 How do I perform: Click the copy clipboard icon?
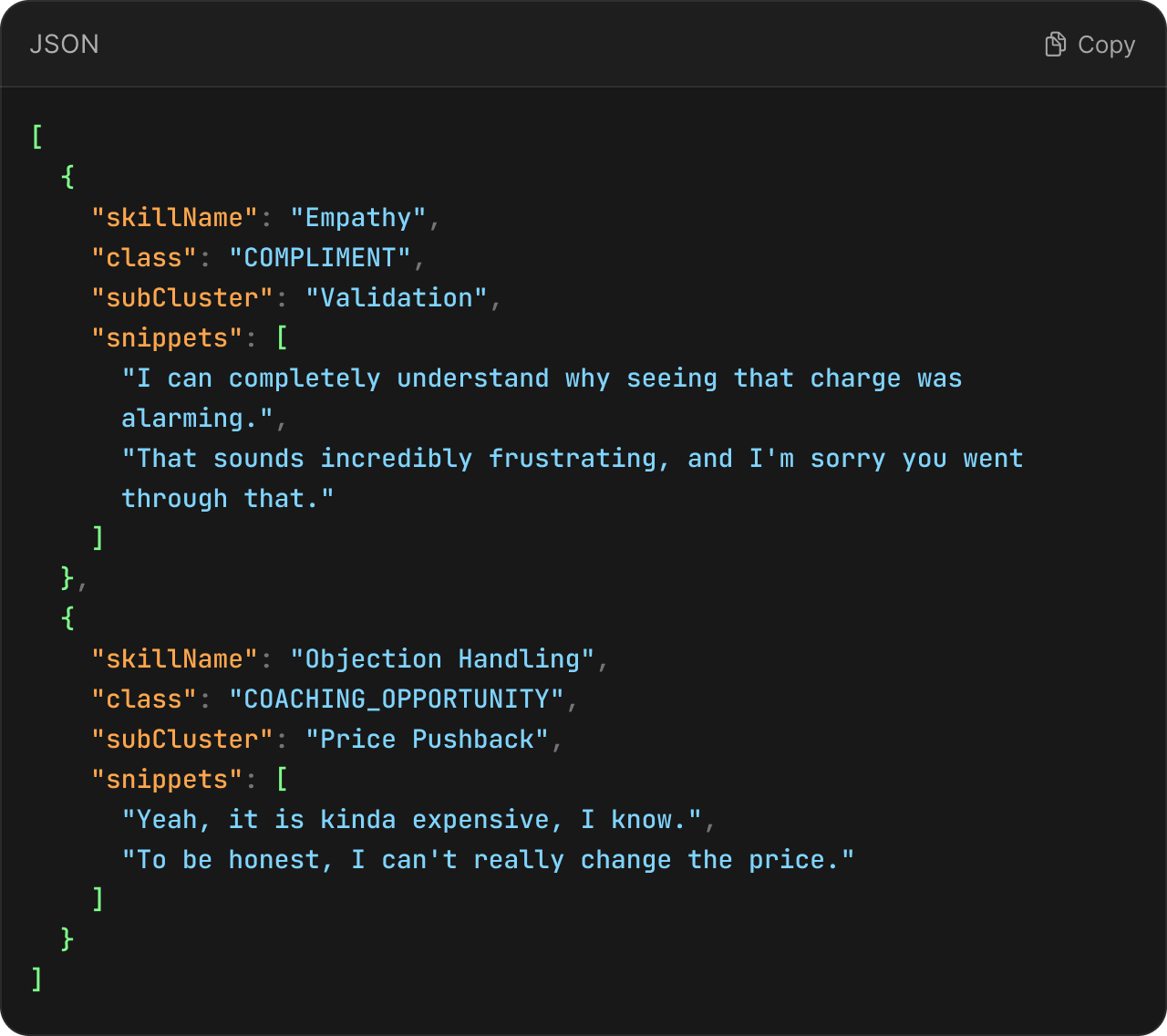click(1055, 45)
